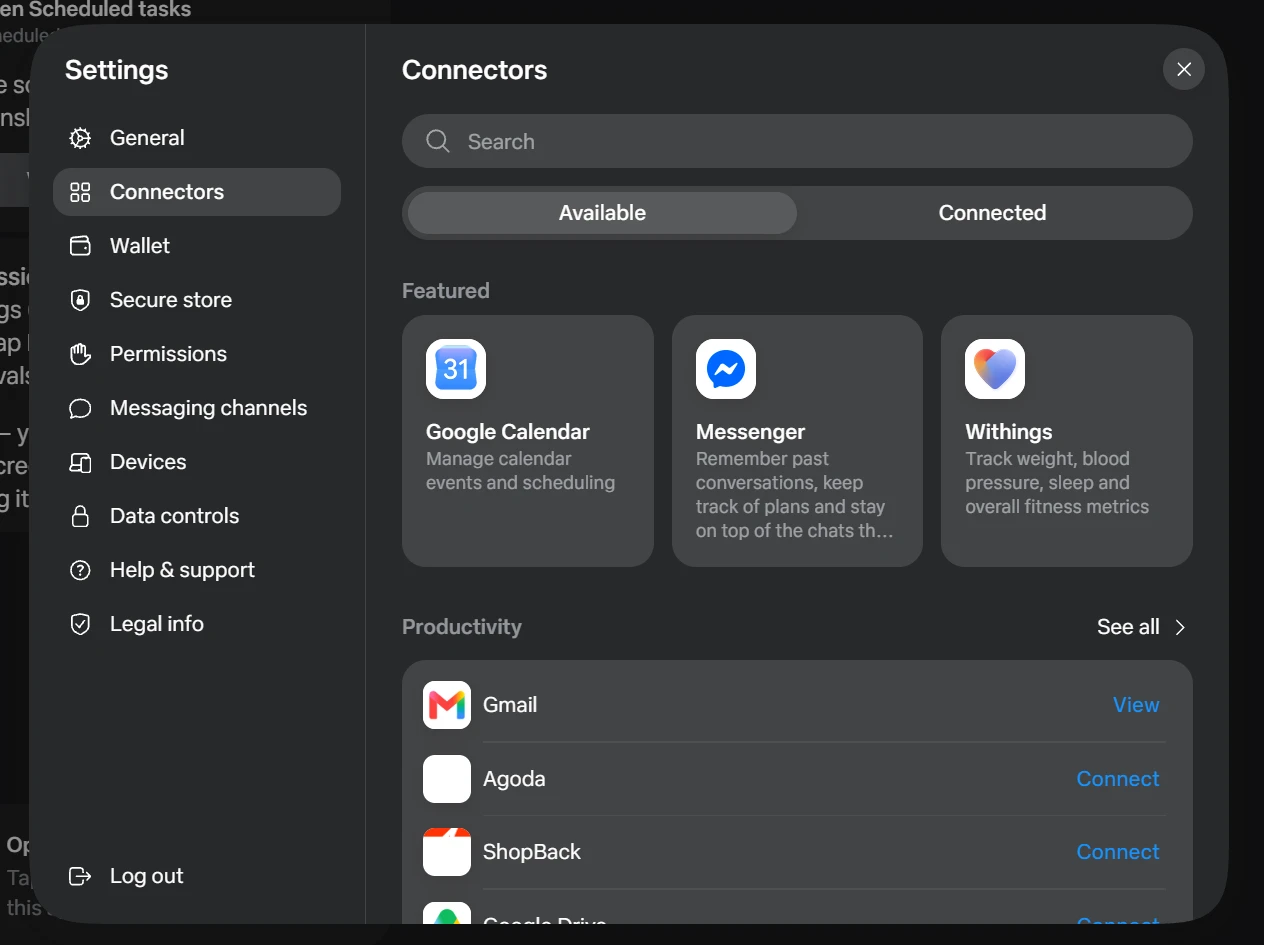The height and width of the screenshot is (945, 1264).
Task: Close the Settings dialog
Action: tap(1184, 69)
